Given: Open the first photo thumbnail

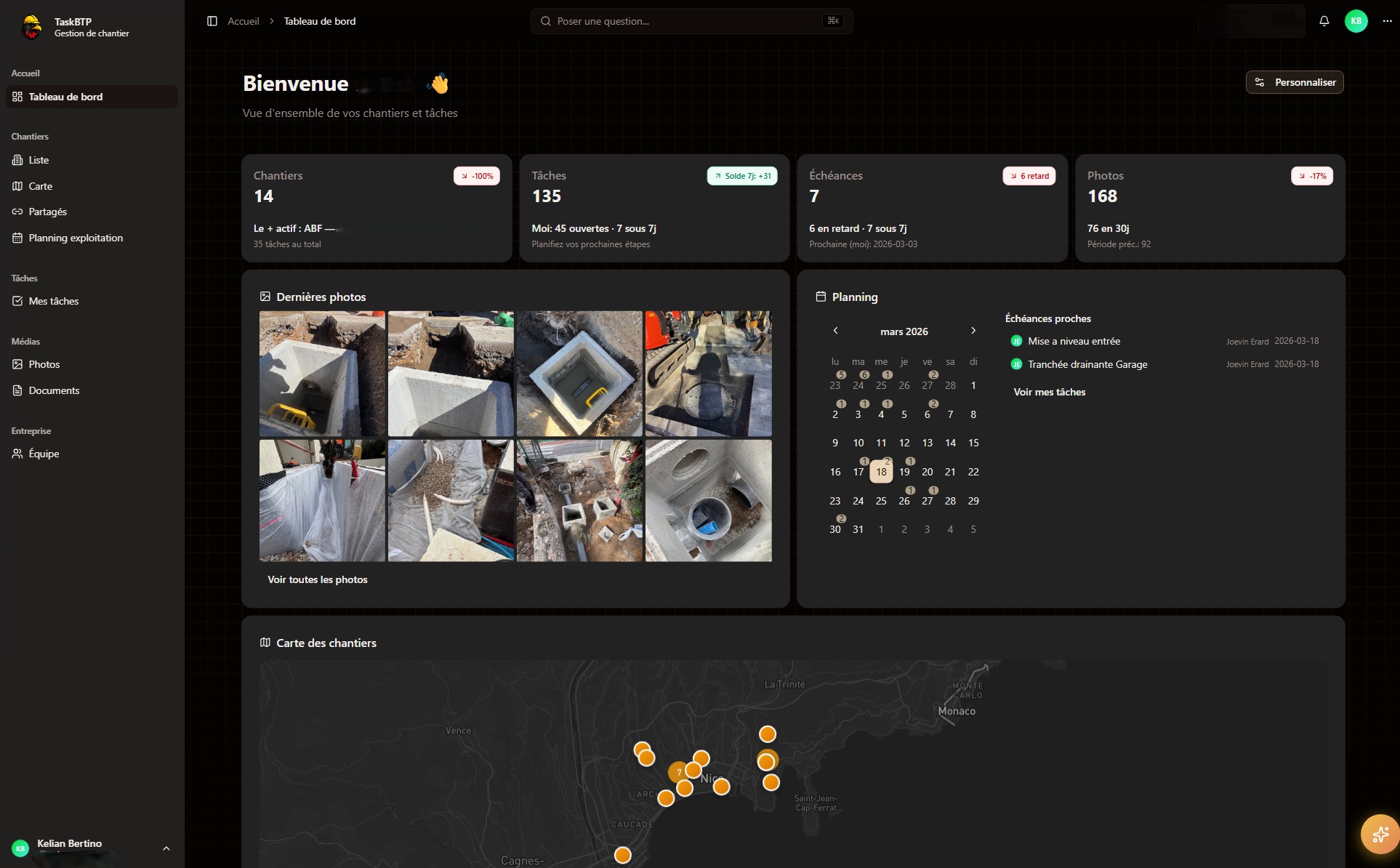Looking at the screenshot, I should pos(322,374).
